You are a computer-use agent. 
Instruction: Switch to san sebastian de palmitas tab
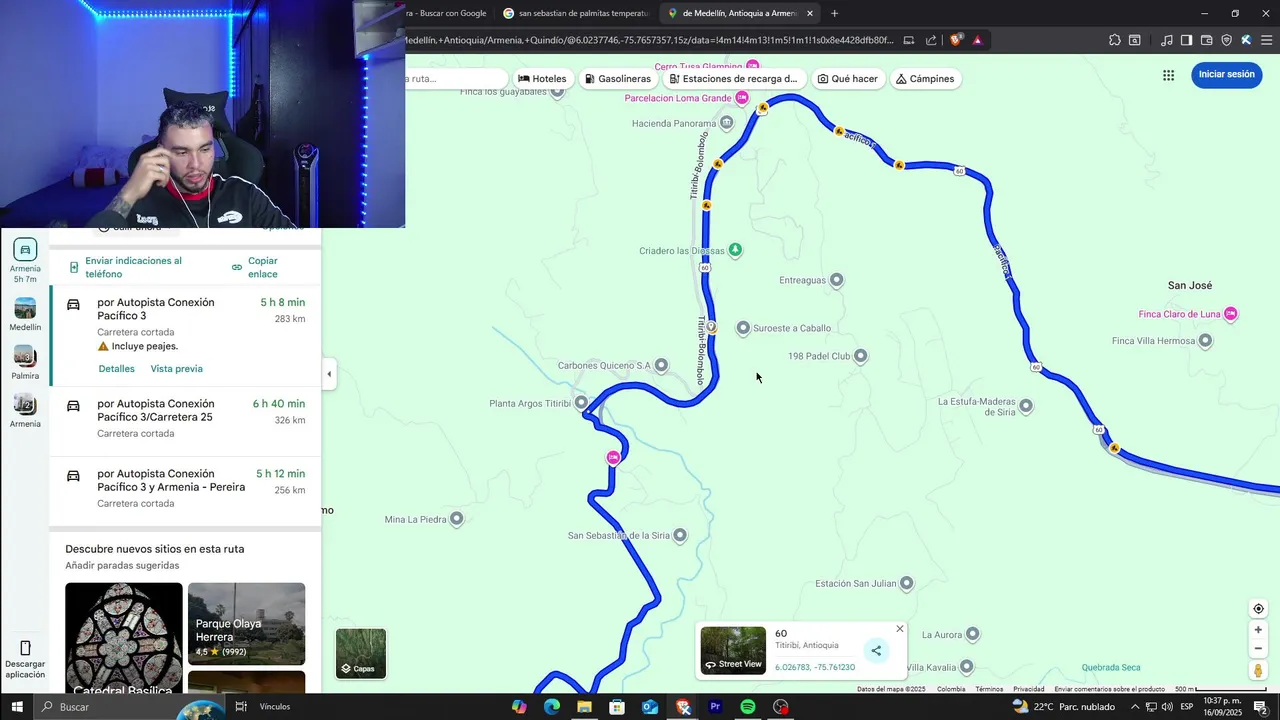(576, 13)
